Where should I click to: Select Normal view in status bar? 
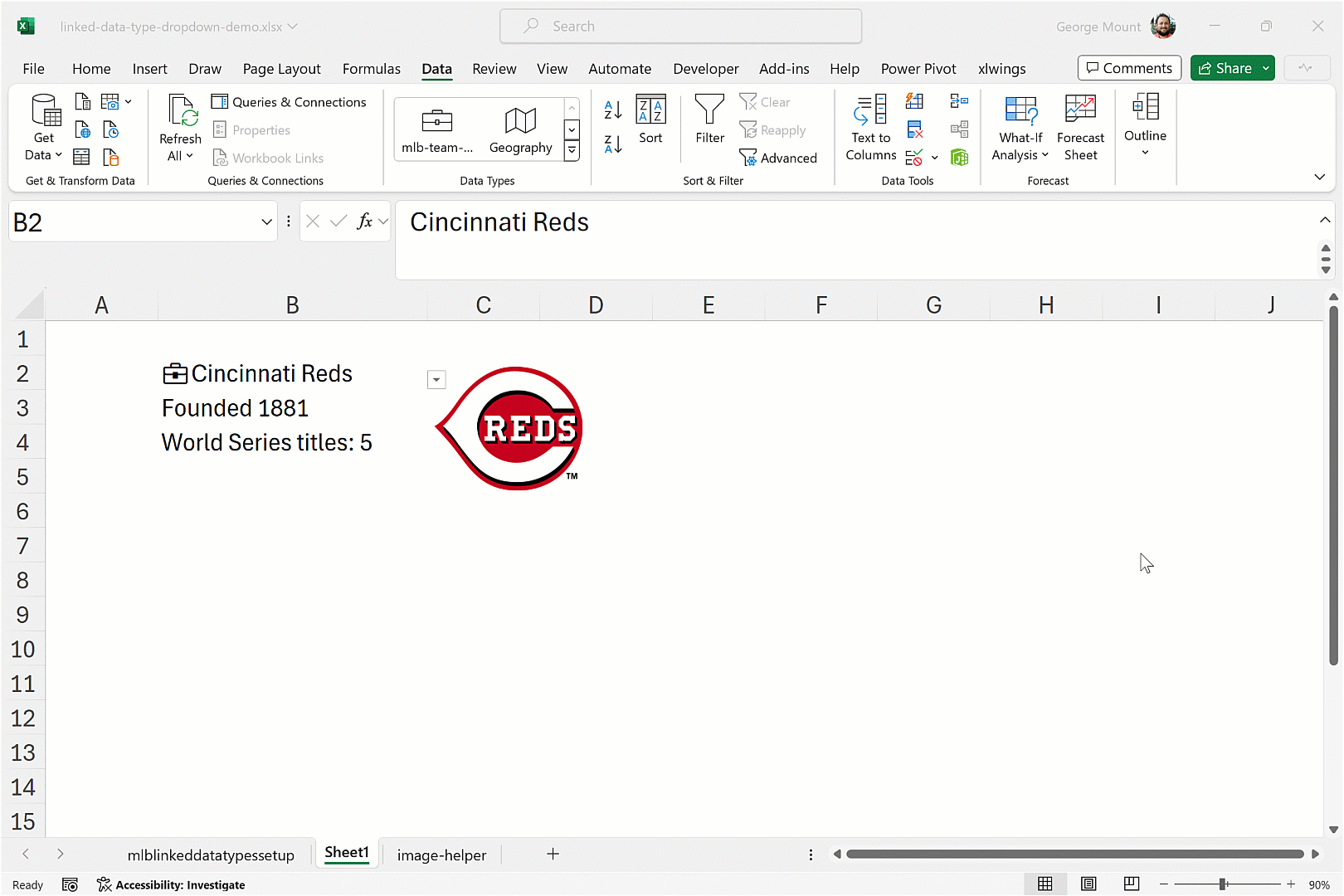click(1045, 884)
